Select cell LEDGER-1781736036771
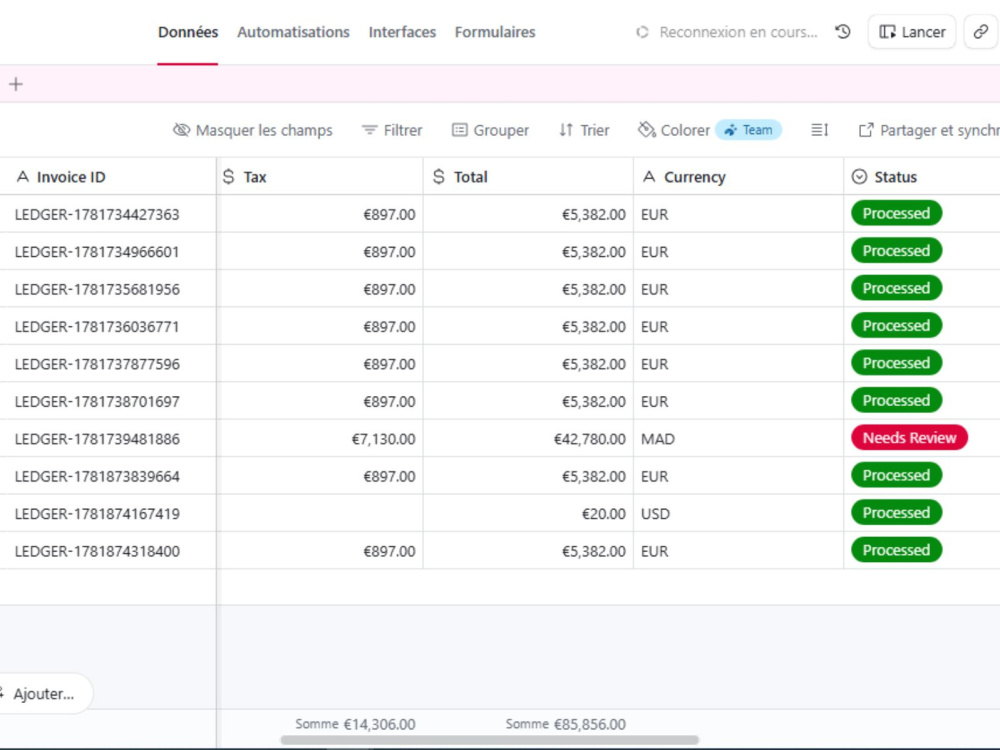Screen dimensions: 1000x750 [108, 327]
